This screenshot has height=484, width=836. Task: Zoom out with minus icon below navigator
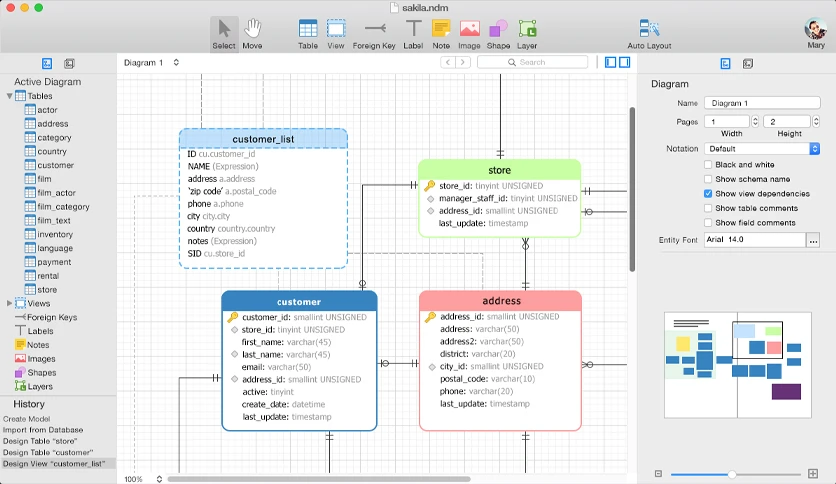click(x=658, y=473)
